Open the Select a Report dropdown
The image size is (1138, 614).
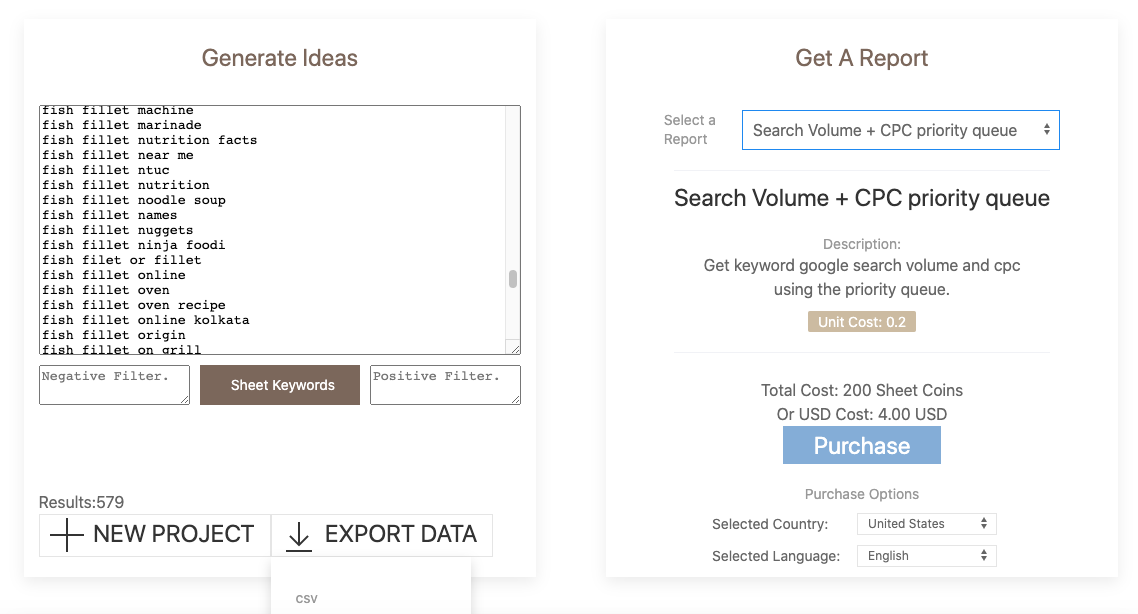point(900,130)
